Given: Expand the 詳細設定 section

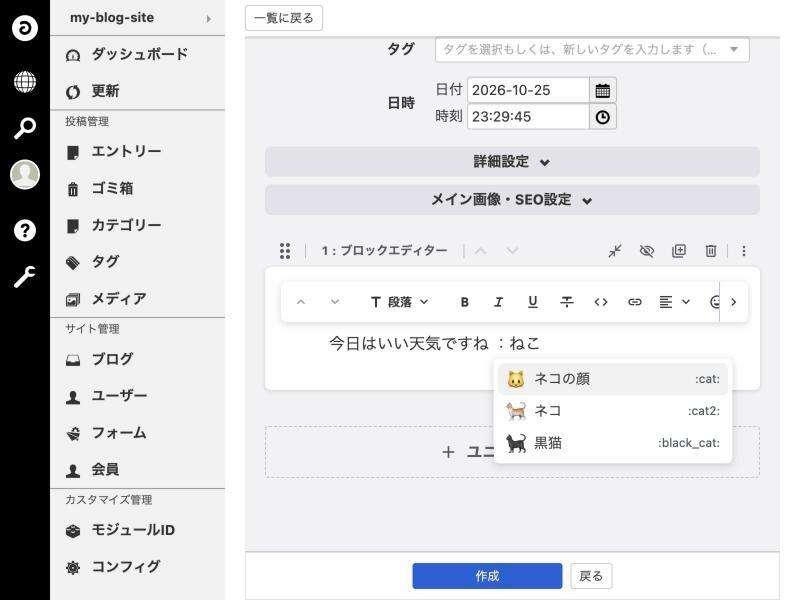Looking at the screenshot, I should 512,162.
